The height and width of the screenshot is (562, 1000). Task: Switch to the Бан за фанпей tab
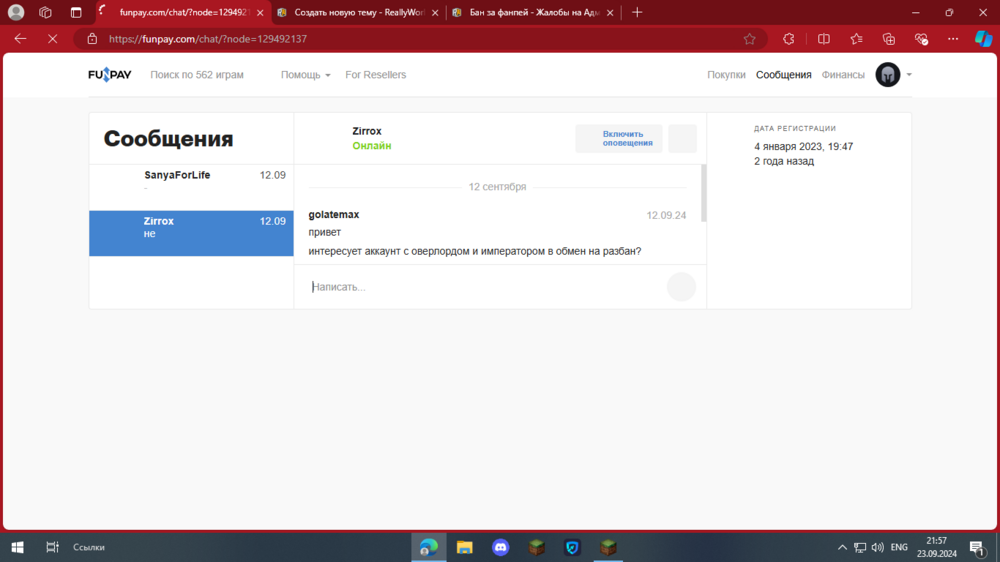533,12
